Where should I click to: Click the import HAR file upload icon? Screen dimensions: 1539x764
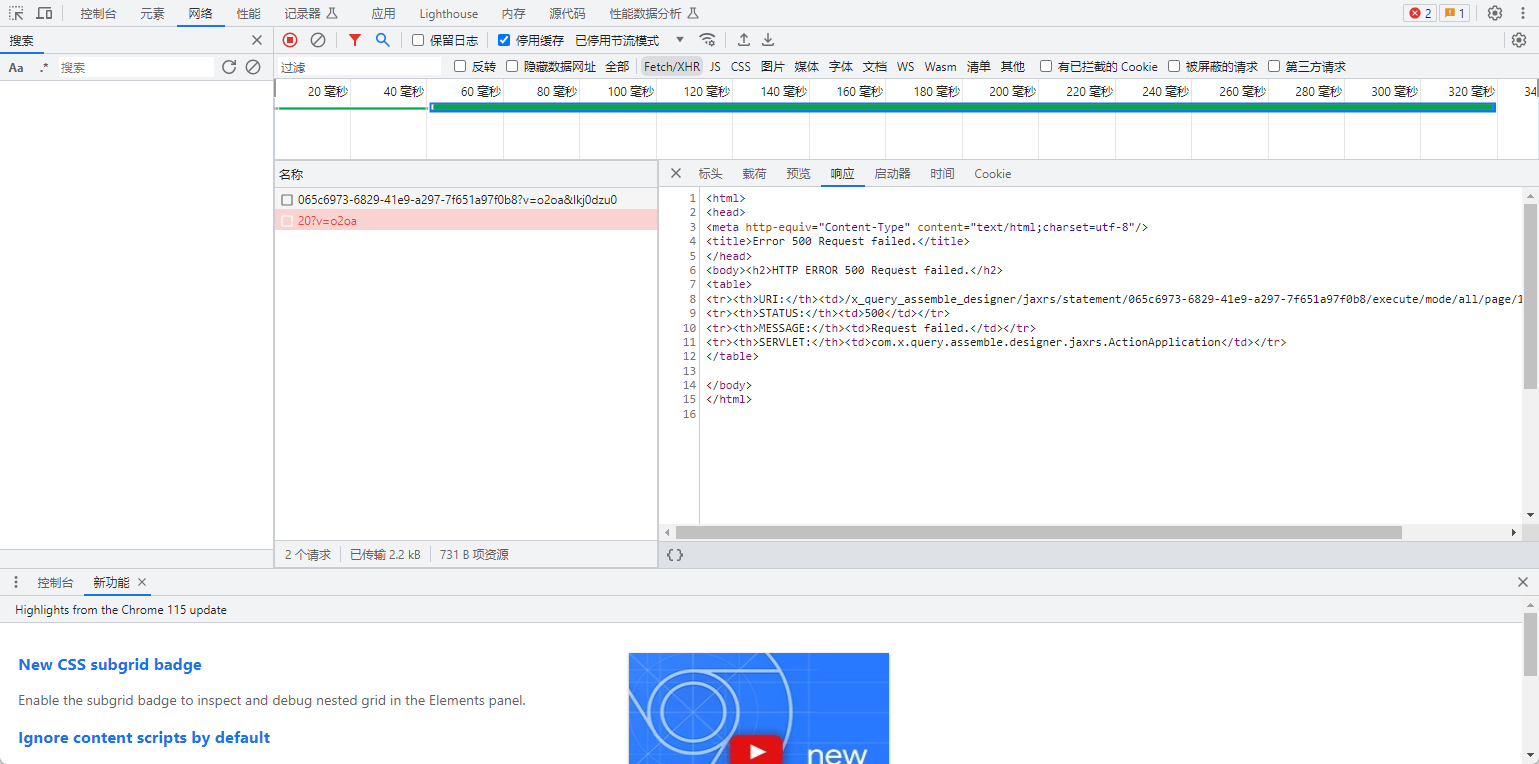(744, 40)
